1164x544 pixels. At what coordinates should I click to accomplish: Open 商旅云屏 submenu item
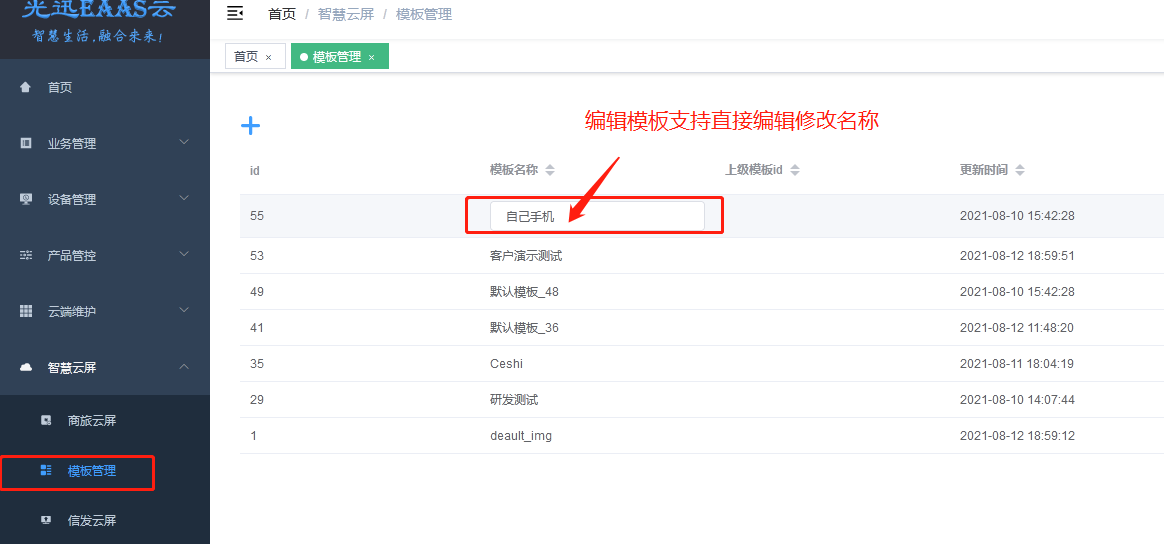(x=92, y=421)
